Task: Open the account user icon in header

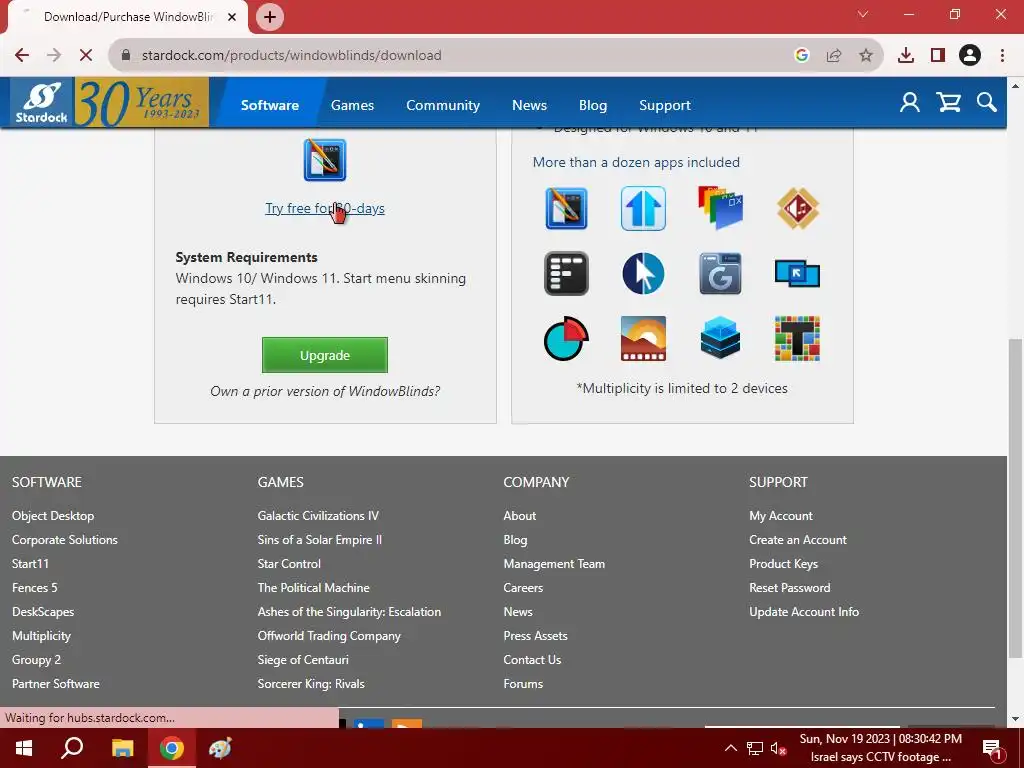Action: [910, 103]
